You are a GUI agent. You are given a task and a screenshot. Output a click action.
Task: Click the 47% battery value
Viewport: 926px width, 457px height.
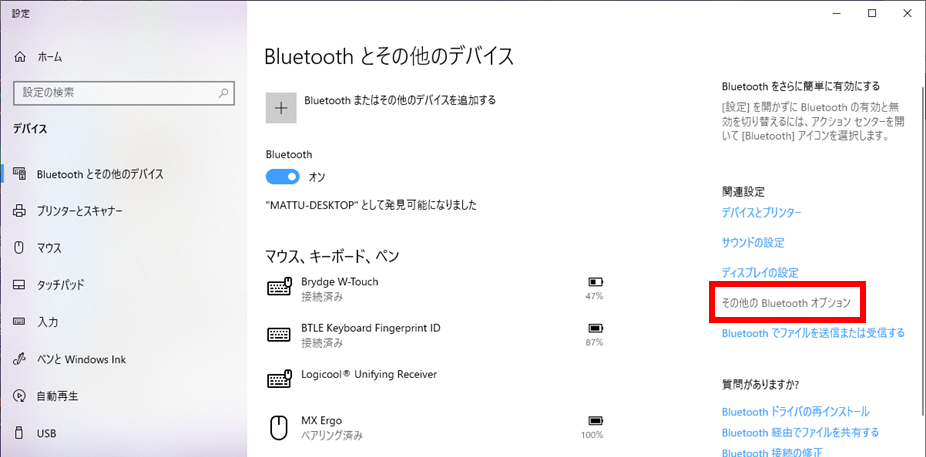(x=594, y=296)
